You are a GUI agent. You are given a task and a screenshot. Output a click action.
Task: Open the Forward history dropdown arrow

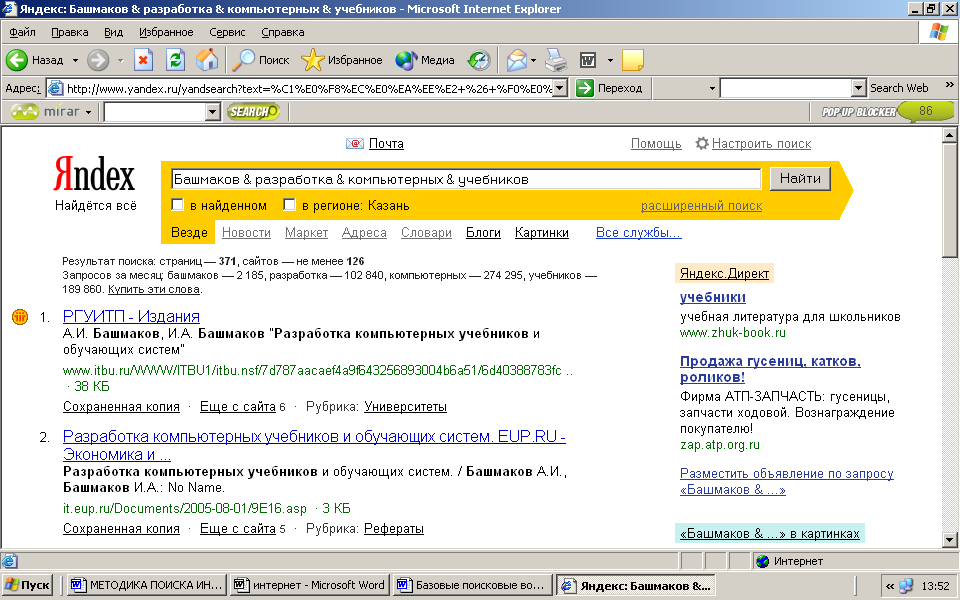[120, 60]
